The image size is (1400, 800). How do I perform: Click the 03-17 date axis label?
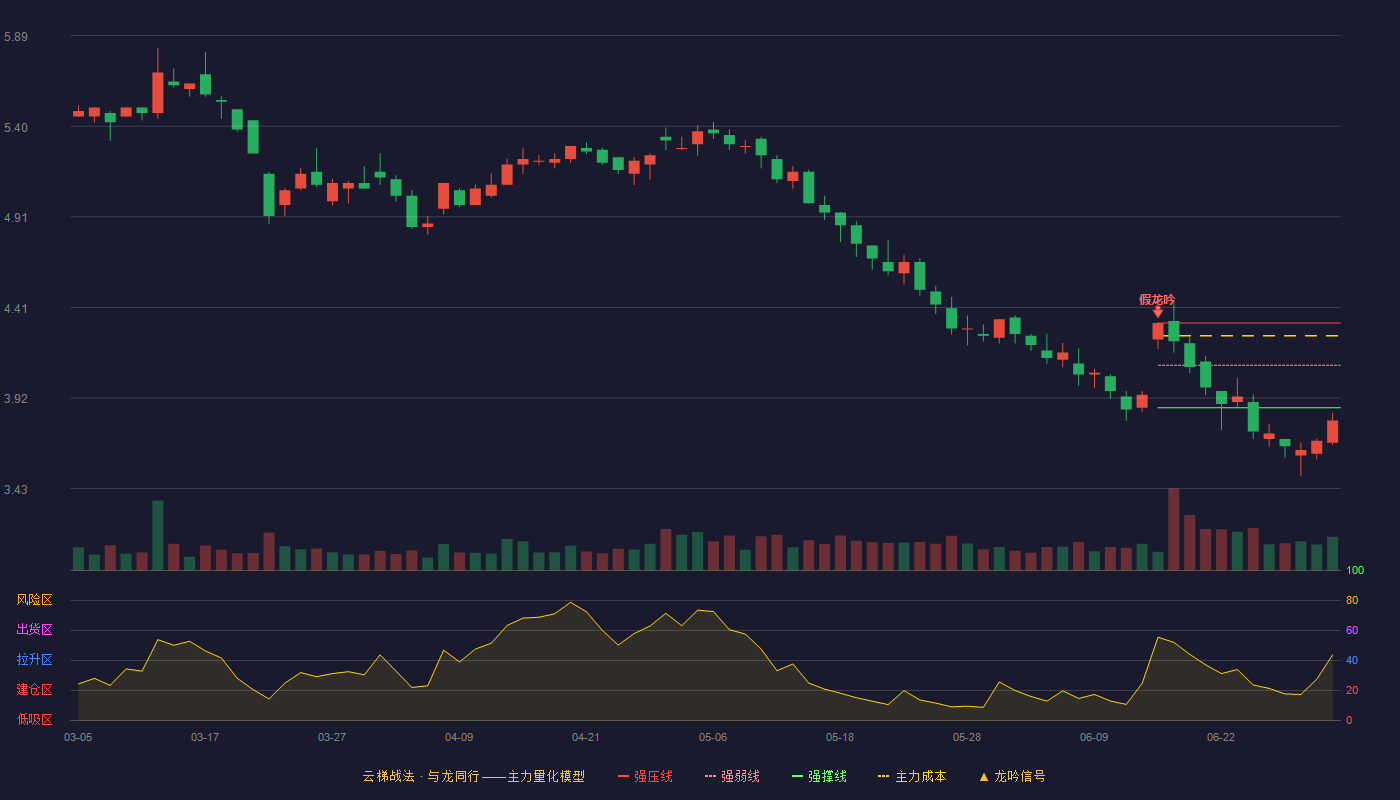[x=205, y=737]
